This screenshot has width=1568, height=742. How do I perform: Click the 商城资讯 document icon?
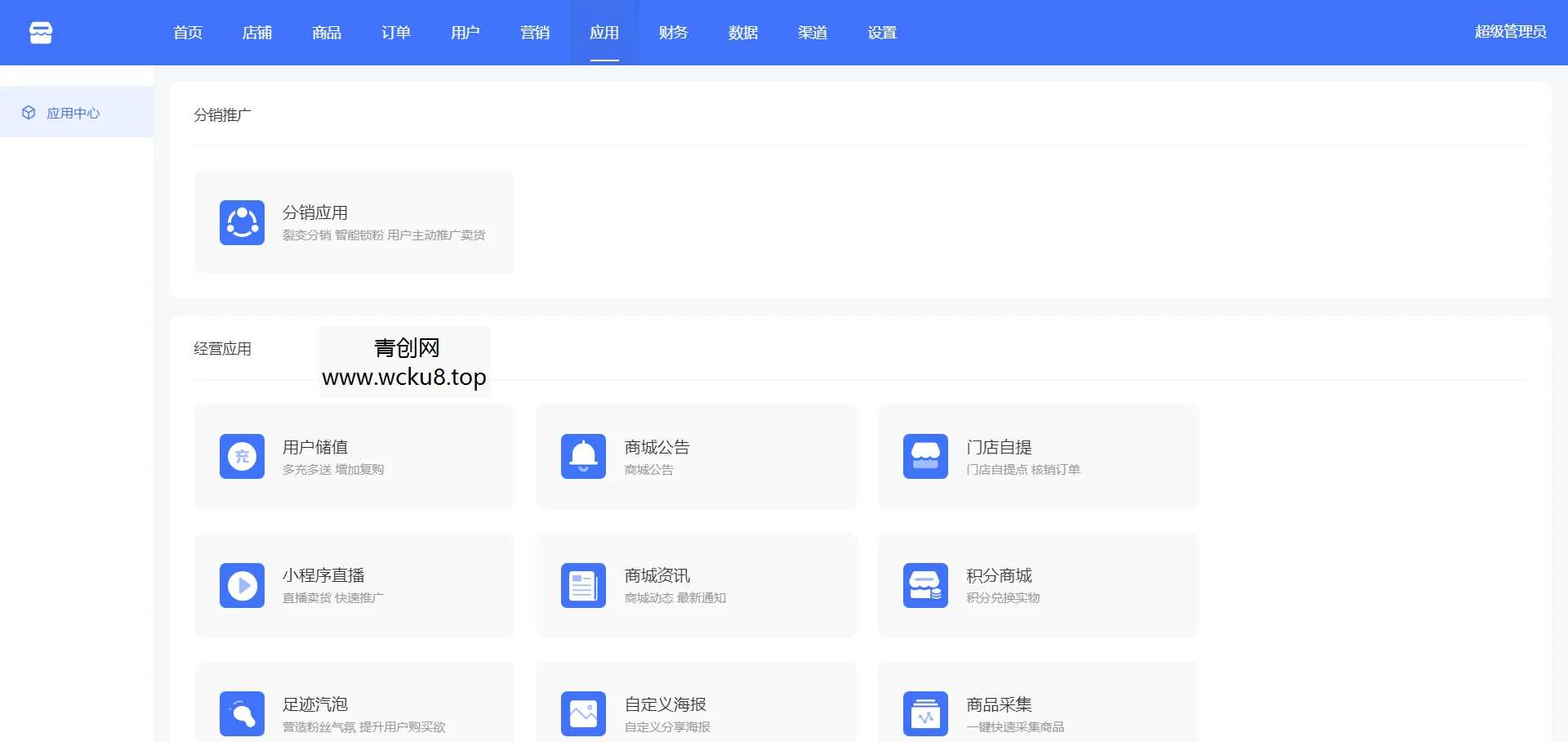pyautogui.click(x=582, y=585)
